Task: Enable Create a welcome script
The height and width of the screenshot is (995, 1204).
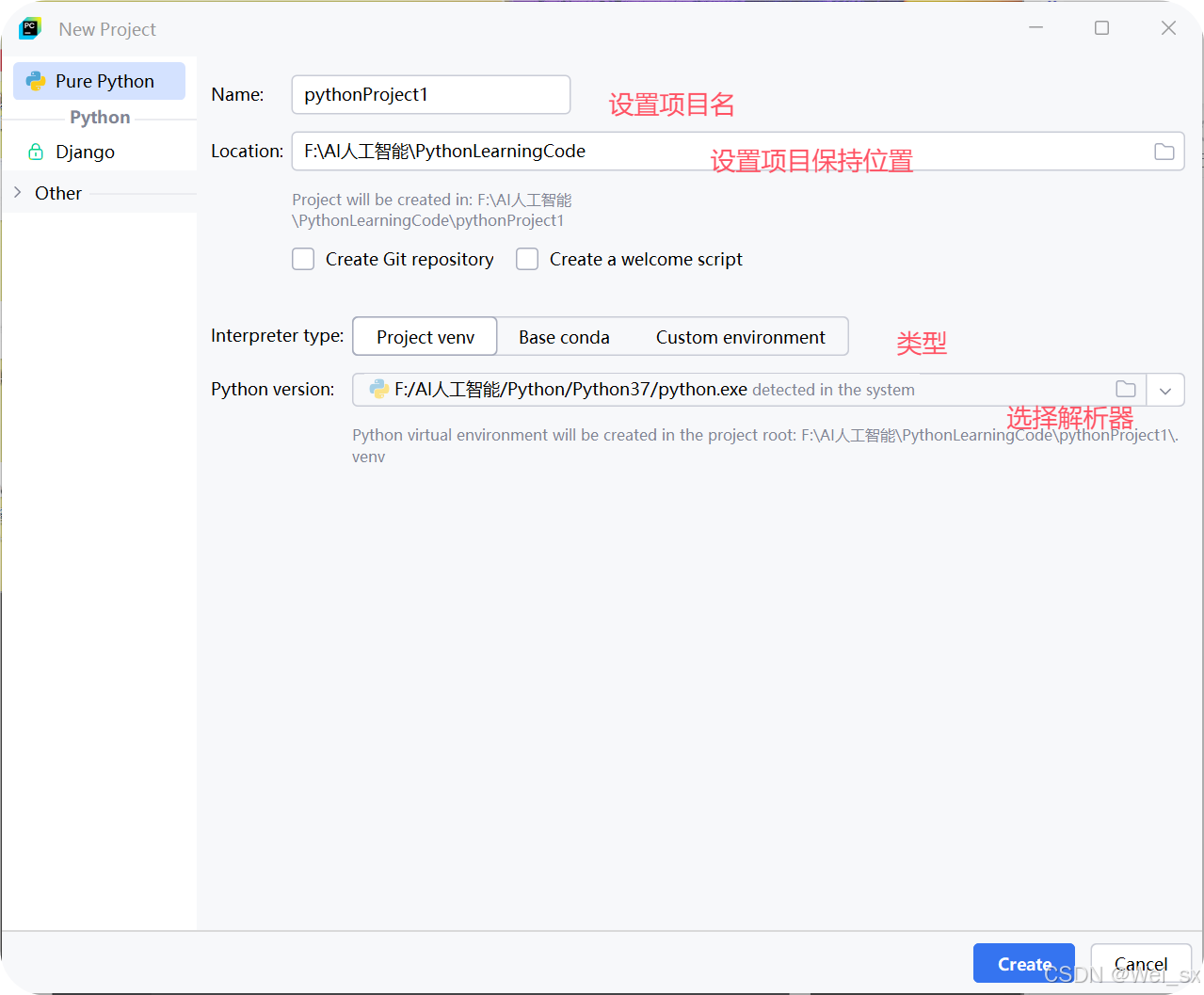Action: pyautogui.click(x=527, y=259)
